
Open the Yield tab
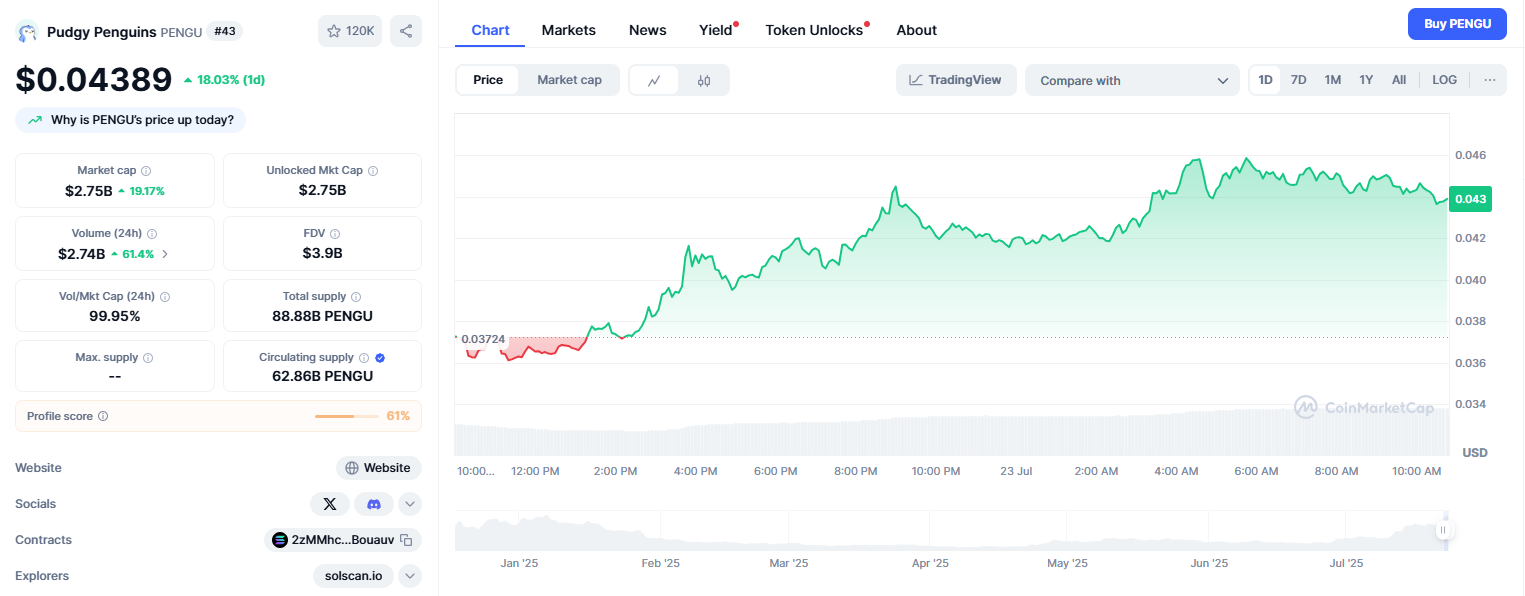716,30
